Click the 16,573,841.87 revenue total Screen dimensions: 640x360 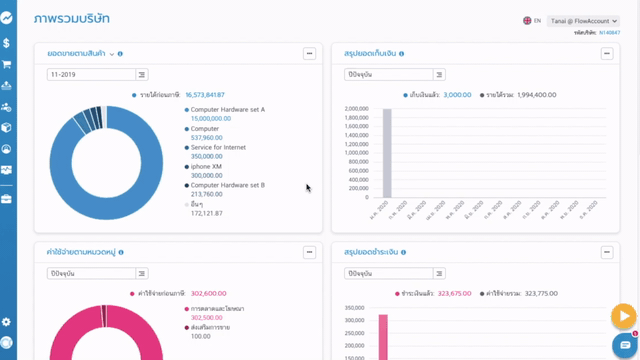tap(205, 95)
